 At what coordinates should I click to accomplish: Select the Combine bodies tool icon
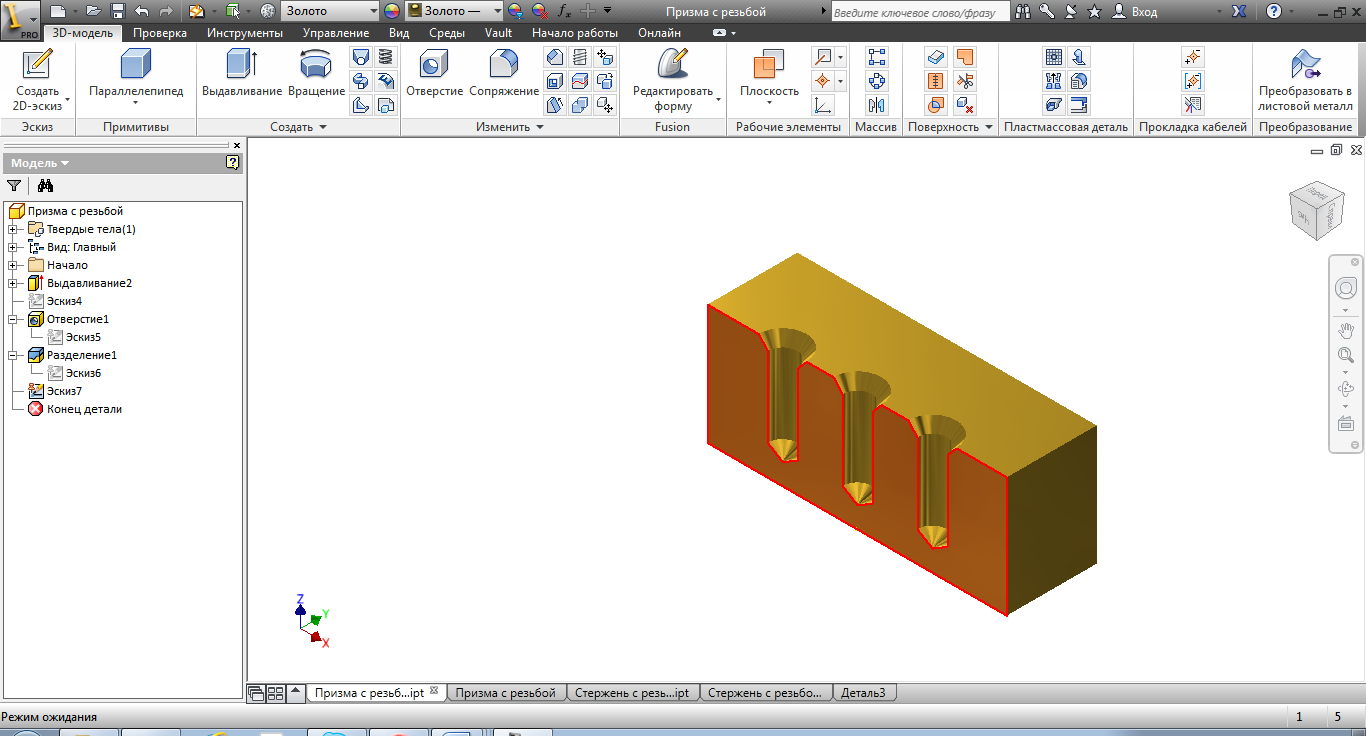point(579,105)
